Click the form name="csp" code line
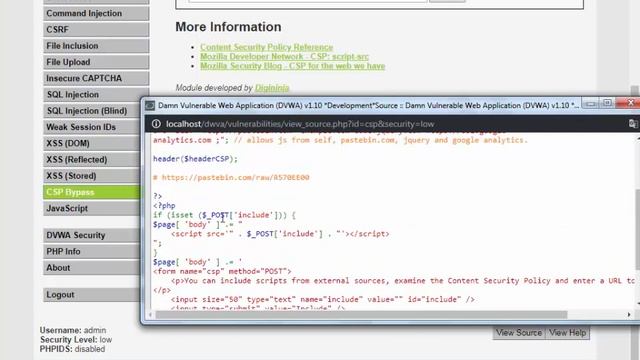 click(x=222, y=271)
